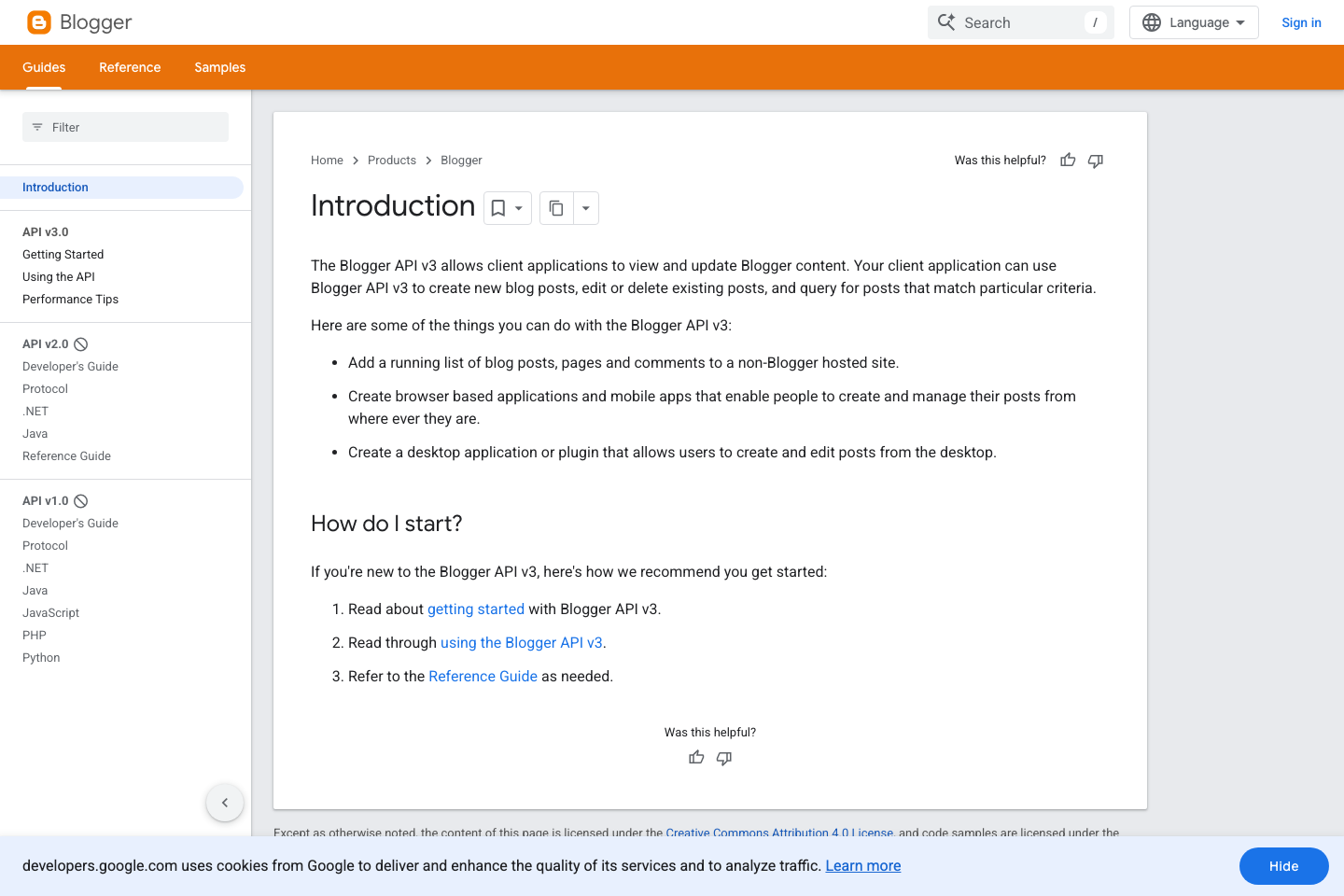The width and height of the screenshot is (1344, 896).
Task: Click inside the Filter input field
Action: click(121, 127)
